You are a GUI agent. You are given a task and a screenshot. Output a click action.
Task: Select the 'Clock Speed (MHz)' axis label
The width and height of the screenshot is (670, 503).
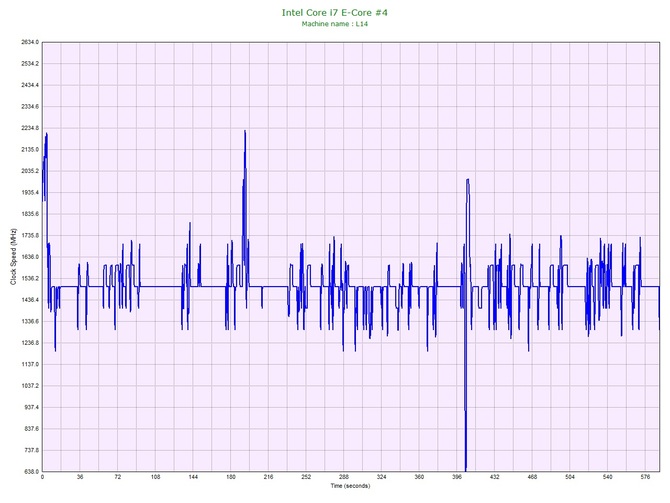(x=13, y=257)
